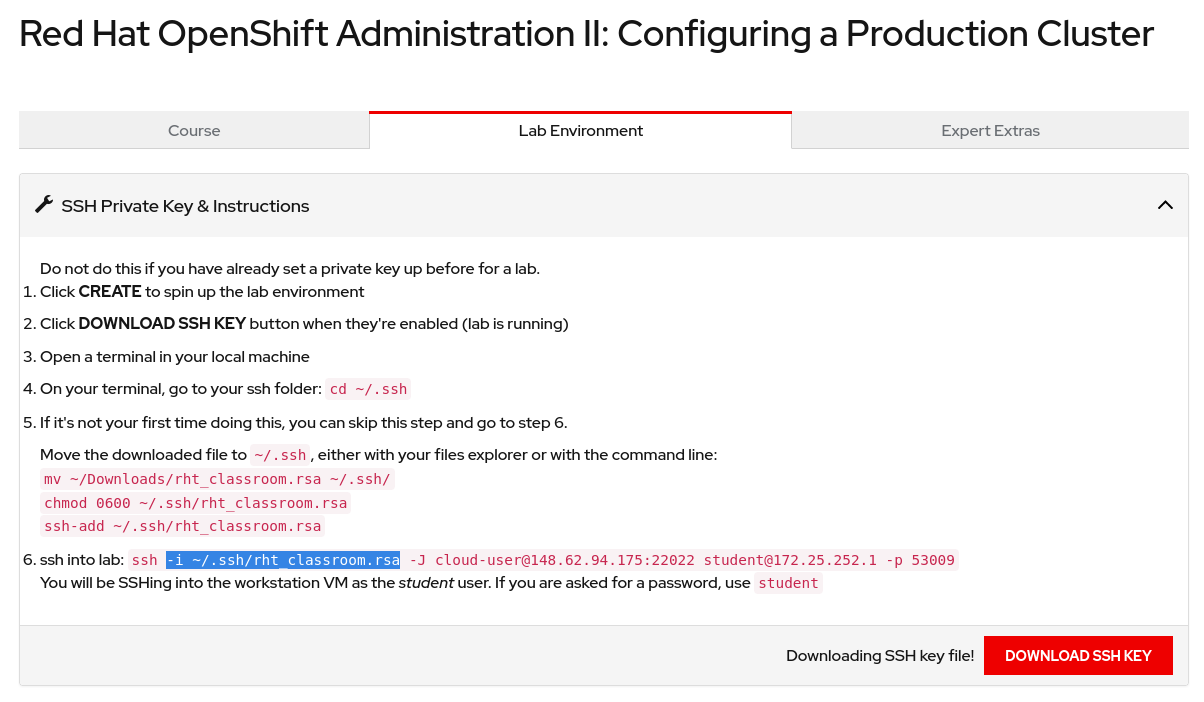Viewport: 1204px width, 702px height.
Task: Click the bold CREATE word in step 1
Action: (110, 292)
